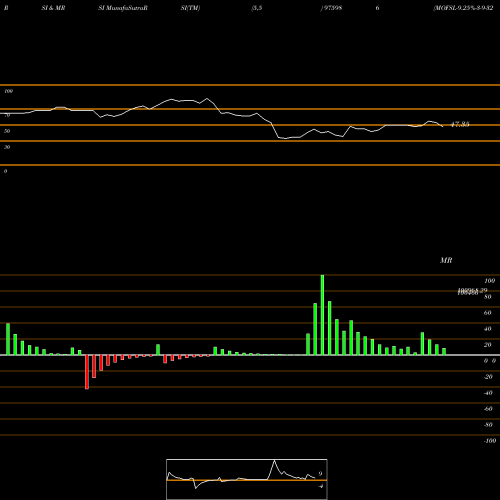Click the '9' label in the mini chart
The height and width of the screenshot is (500, 500).
pyautogui.click(x=320, y=474)
